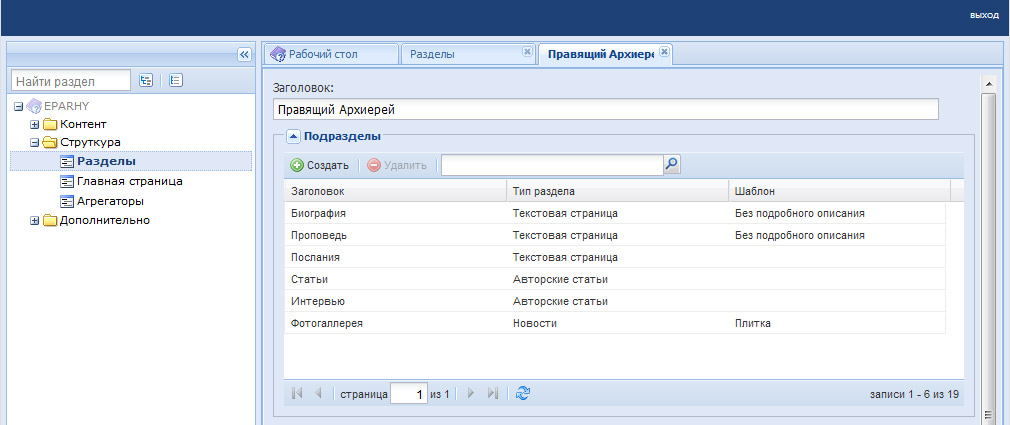1010x425 pixels.
Task: Open the Главная страница tree item
Action: [x=129, y=182]
